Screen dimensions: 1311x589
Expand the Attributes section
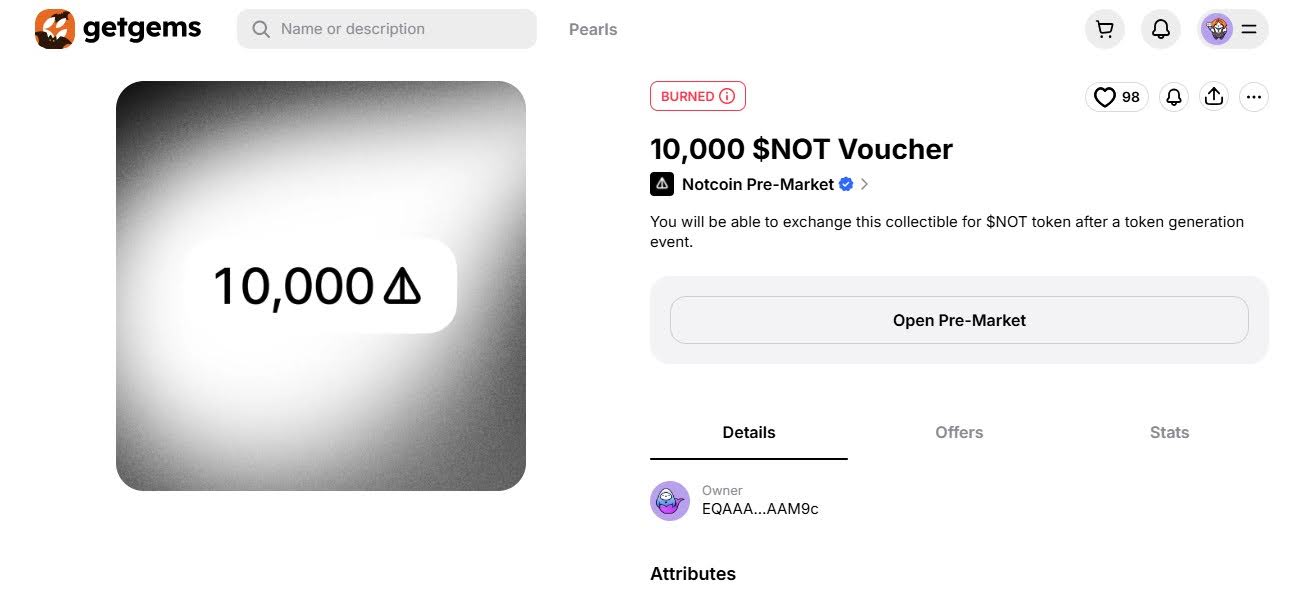point(693,573)
